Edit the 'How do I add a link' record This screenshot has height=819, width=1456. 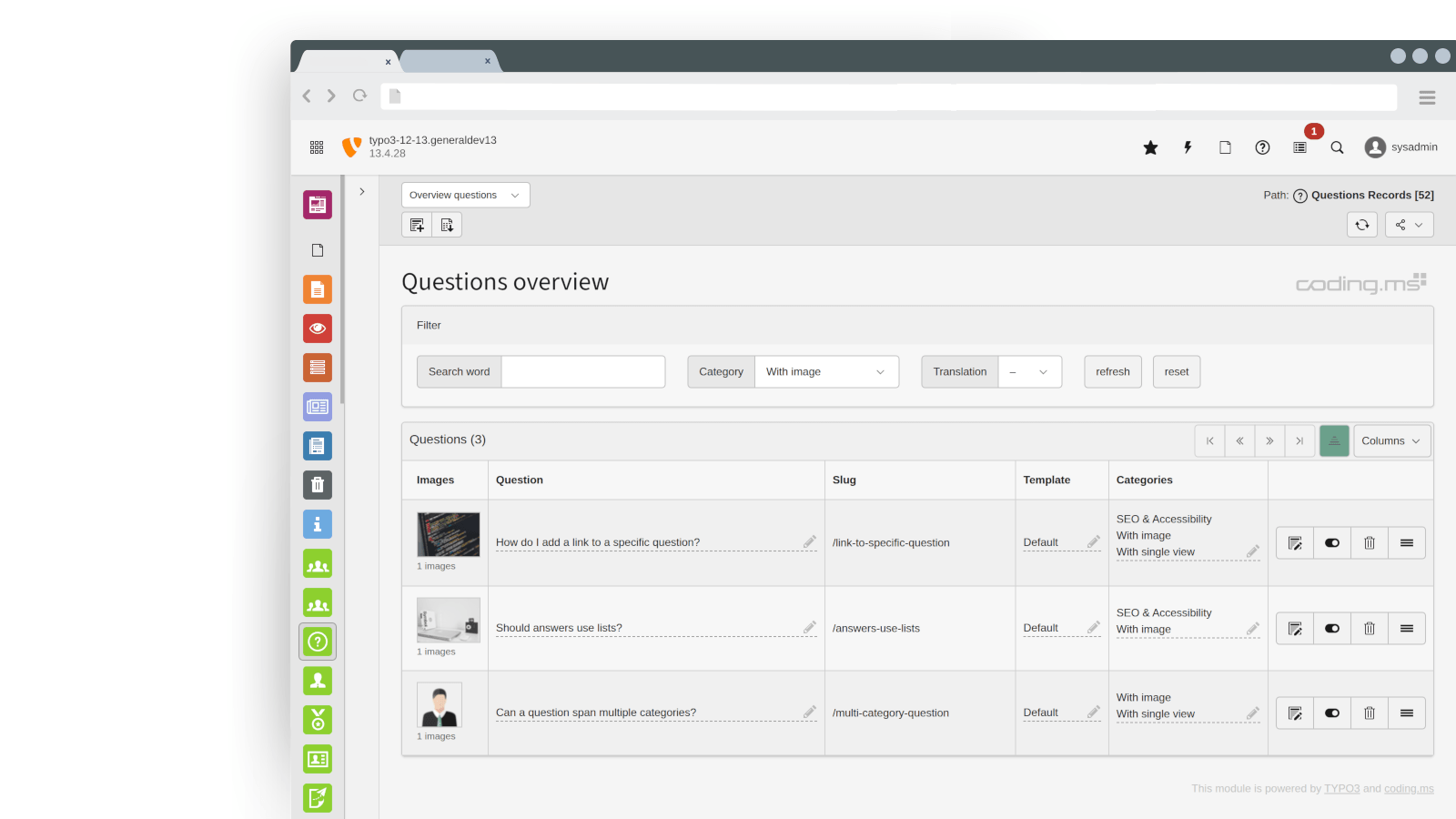click(x=1295, y=543)
